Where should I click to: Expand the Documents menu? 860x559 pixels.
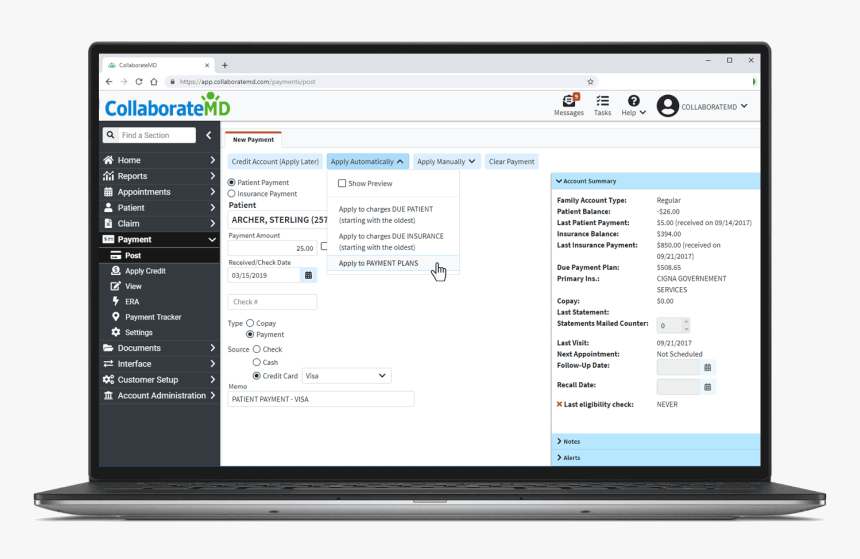click(x=159, y=348)
